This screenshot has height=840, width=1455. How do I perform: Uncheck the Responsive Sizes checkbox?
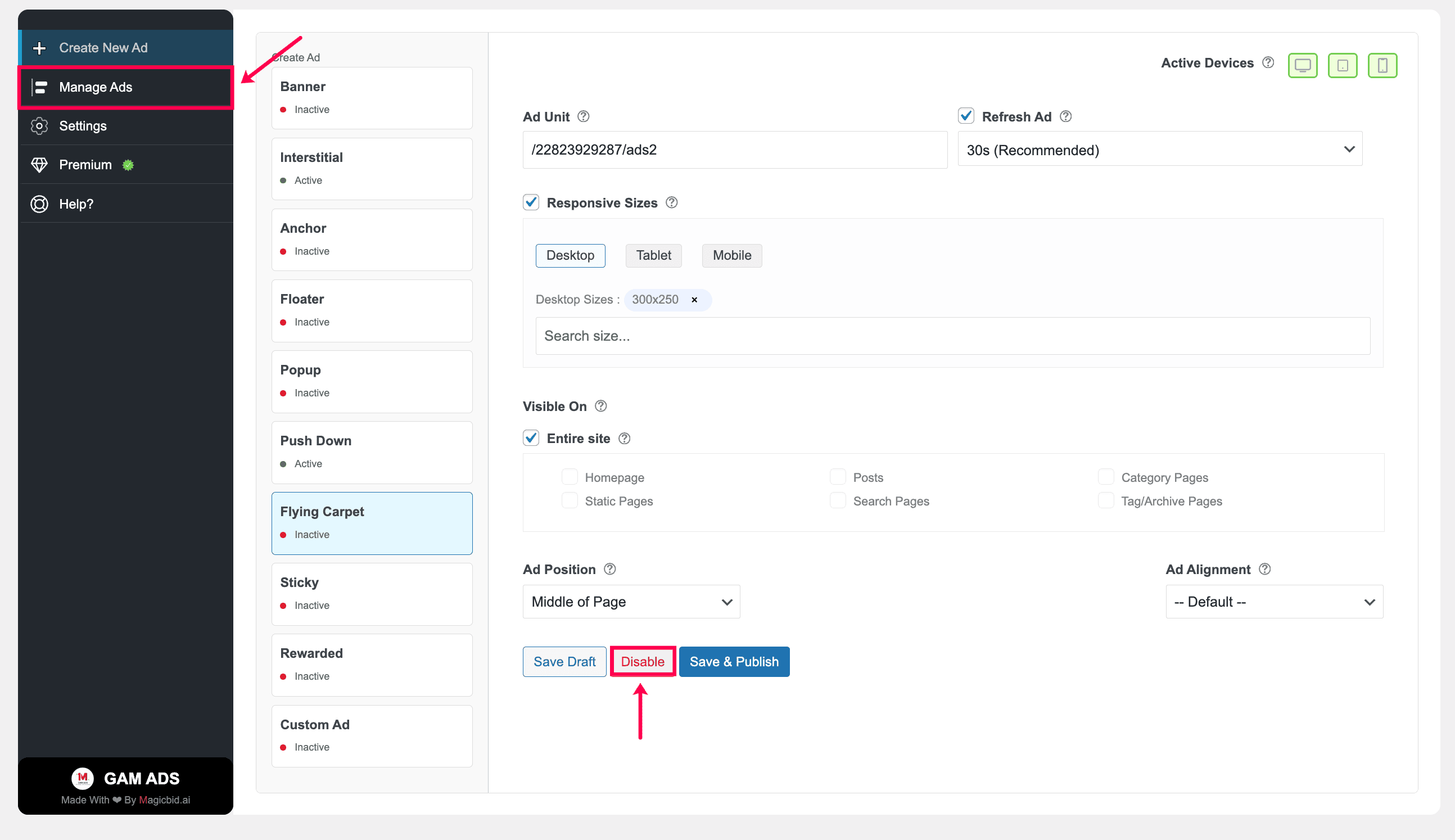tap(531, 202)
